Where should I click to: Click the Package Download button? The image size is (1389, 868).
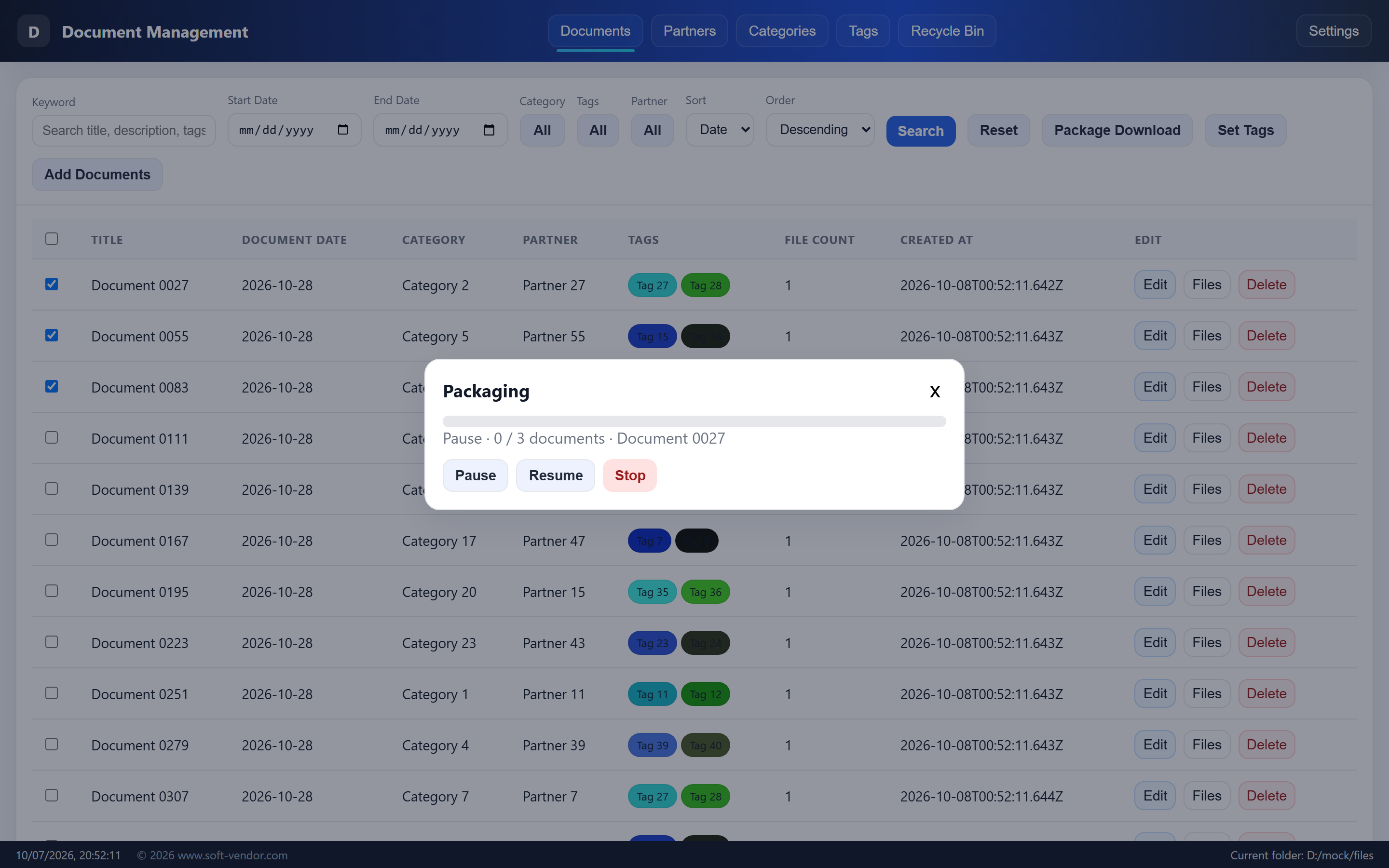pyautogui.click(x=1117, y=130)
